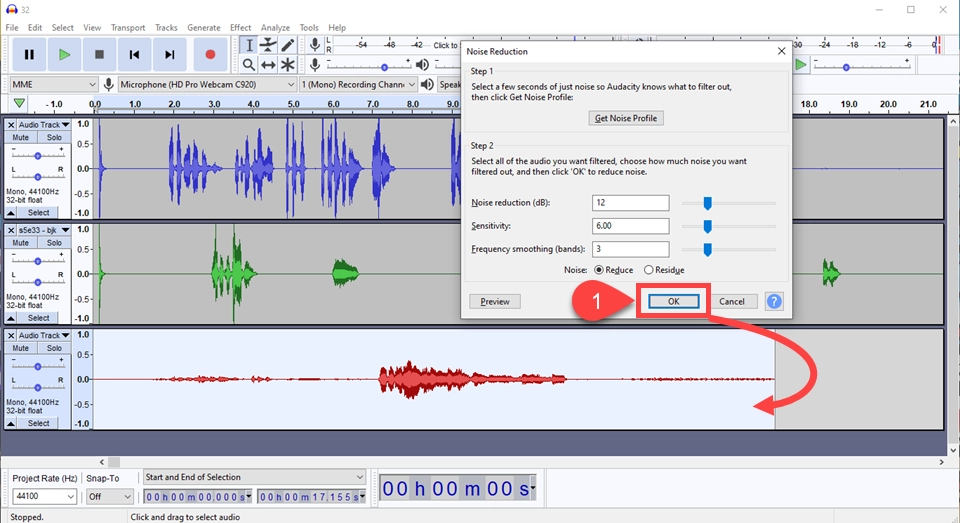
Task: Select the Envelope tool
Action: 268,45
